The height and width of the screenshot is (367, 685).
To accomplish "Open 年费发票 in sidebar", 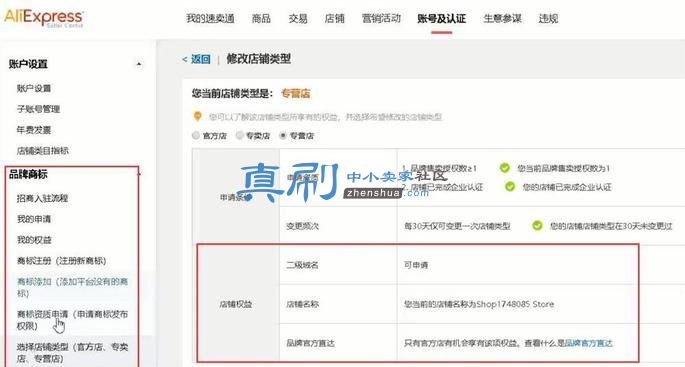I will point(34,130).
